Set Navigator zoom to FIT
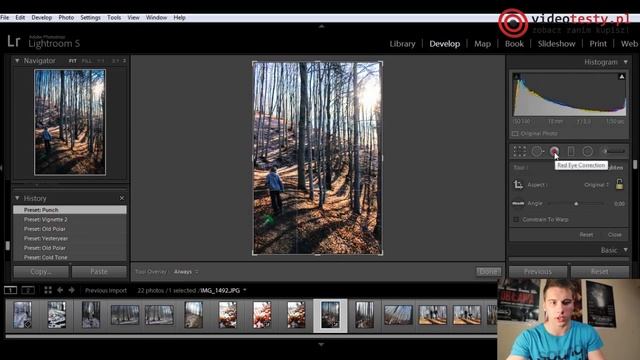Screen dimensions: 640x360 click(73, 61)
